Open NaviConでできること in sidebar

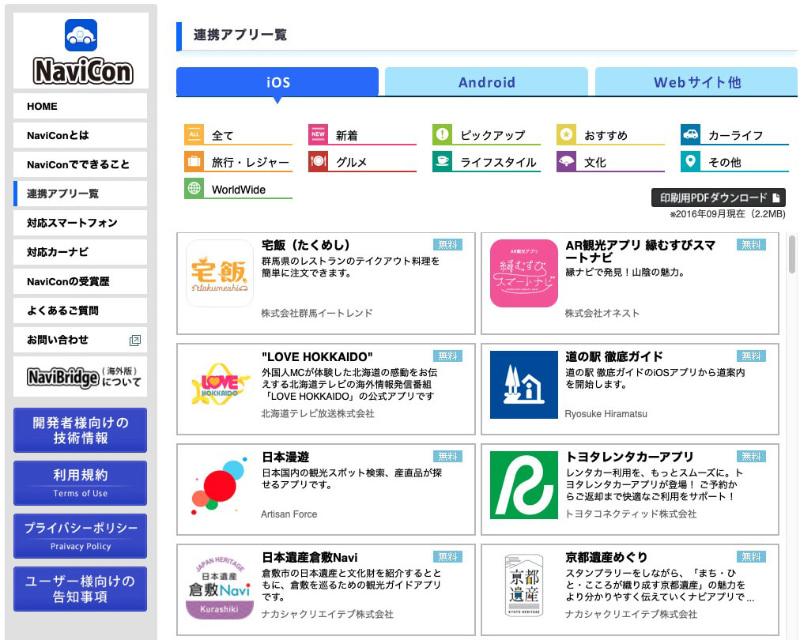[80, 164]
